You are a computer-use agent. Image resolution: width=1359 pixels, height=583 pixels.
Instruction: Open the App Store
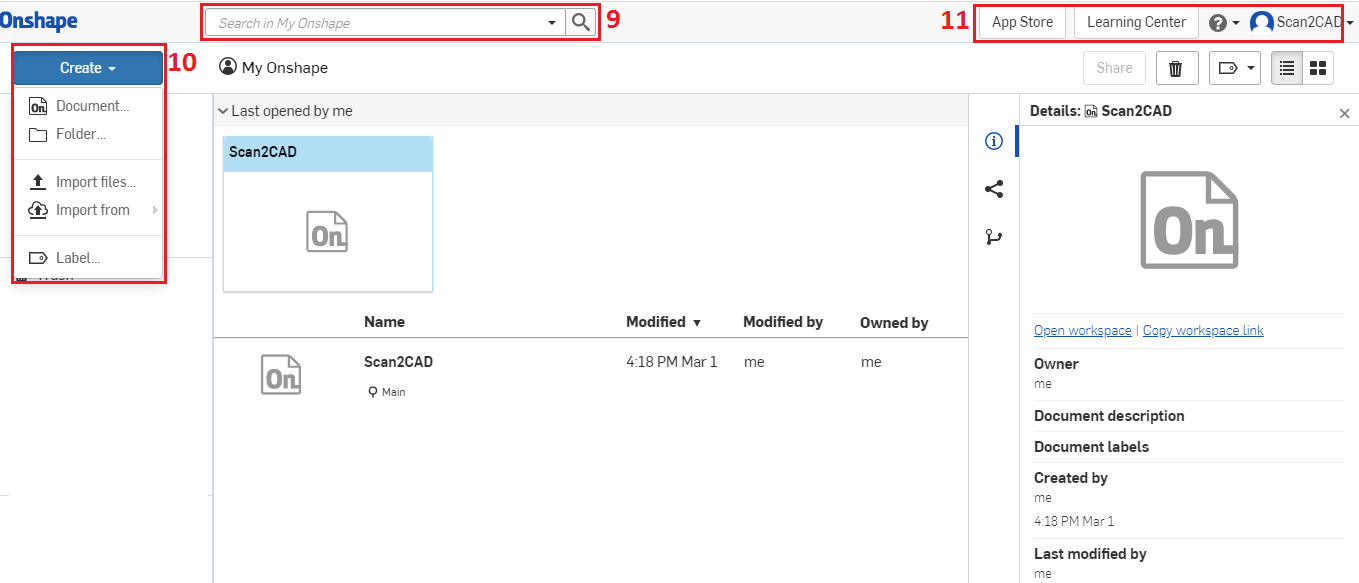(1022, 22)
